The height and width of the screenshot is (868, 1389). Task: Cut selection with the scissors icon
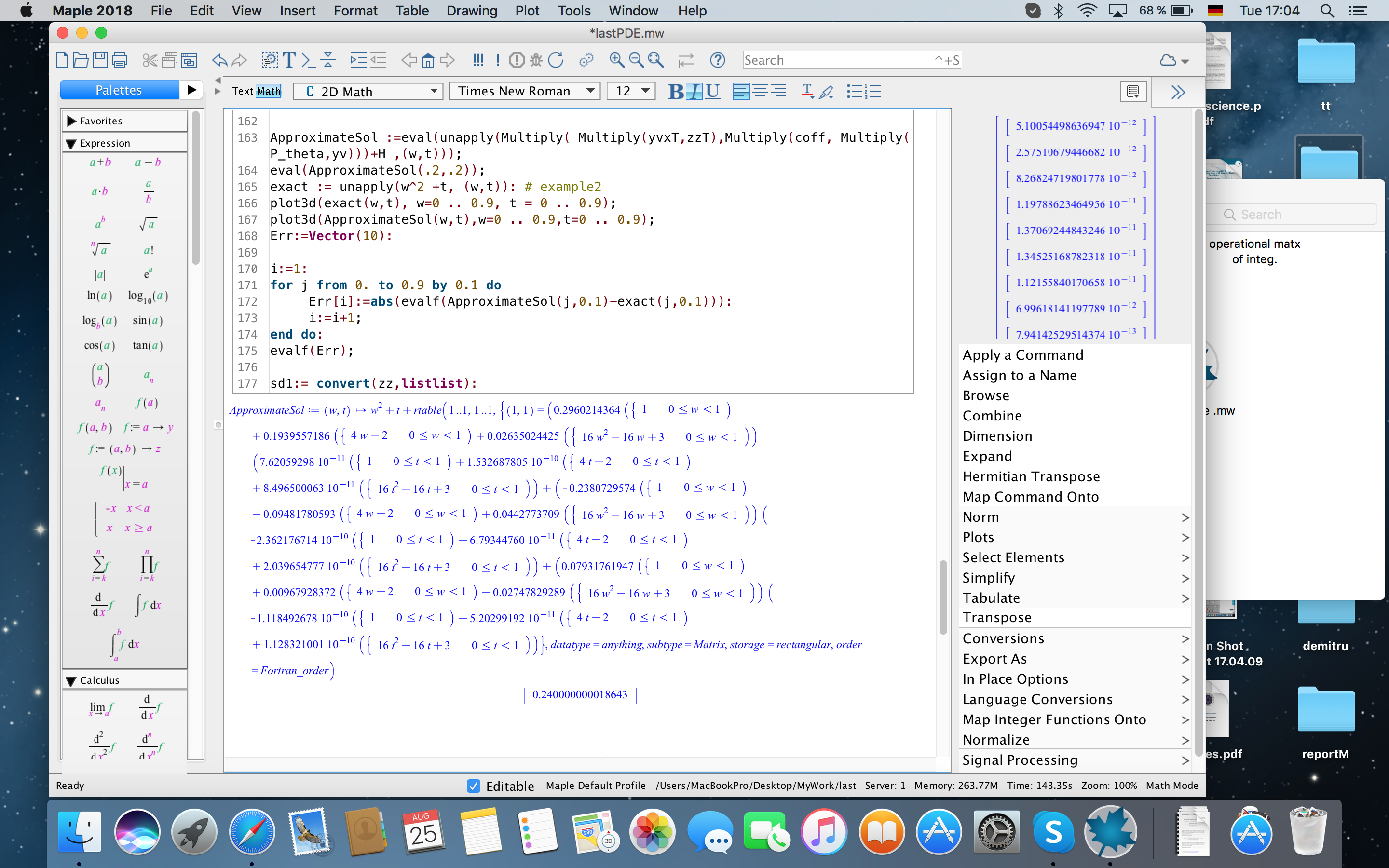[150, 60]
